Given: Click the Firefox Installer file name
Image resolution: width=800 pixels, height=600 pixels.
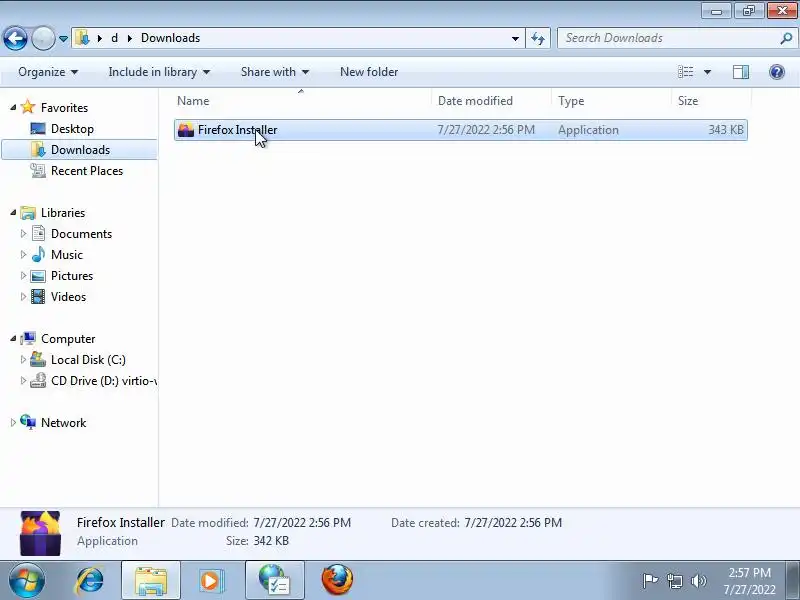Looking at the screenshot, I should coord(237,130).
